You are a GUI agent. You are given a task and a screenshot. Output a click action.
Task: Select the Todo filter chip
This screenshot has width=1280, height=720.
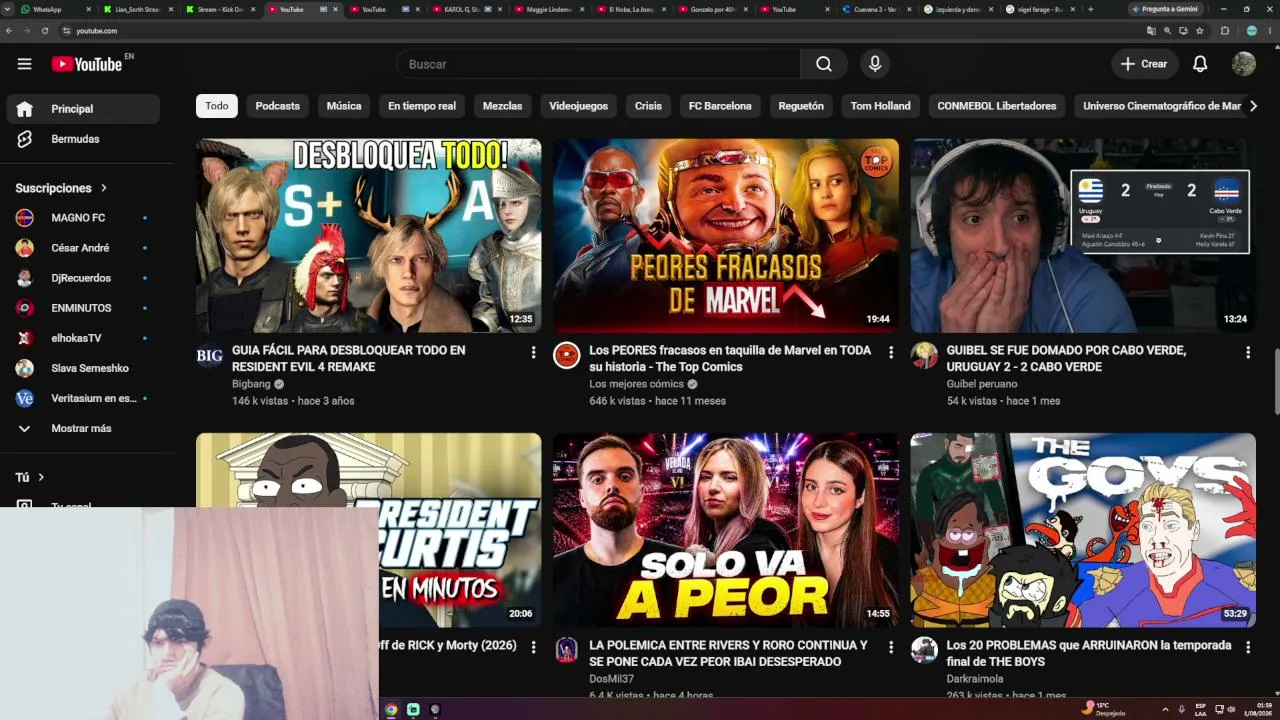pyautogui.click(x=217, y=106)
